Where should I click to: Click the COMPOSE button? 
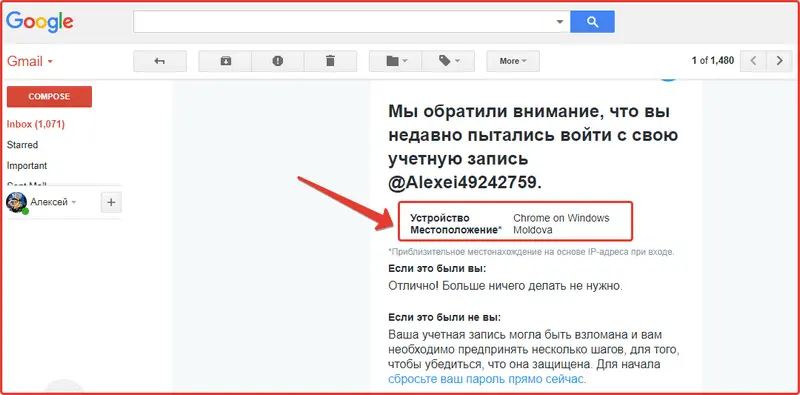(x=49, y=96)
